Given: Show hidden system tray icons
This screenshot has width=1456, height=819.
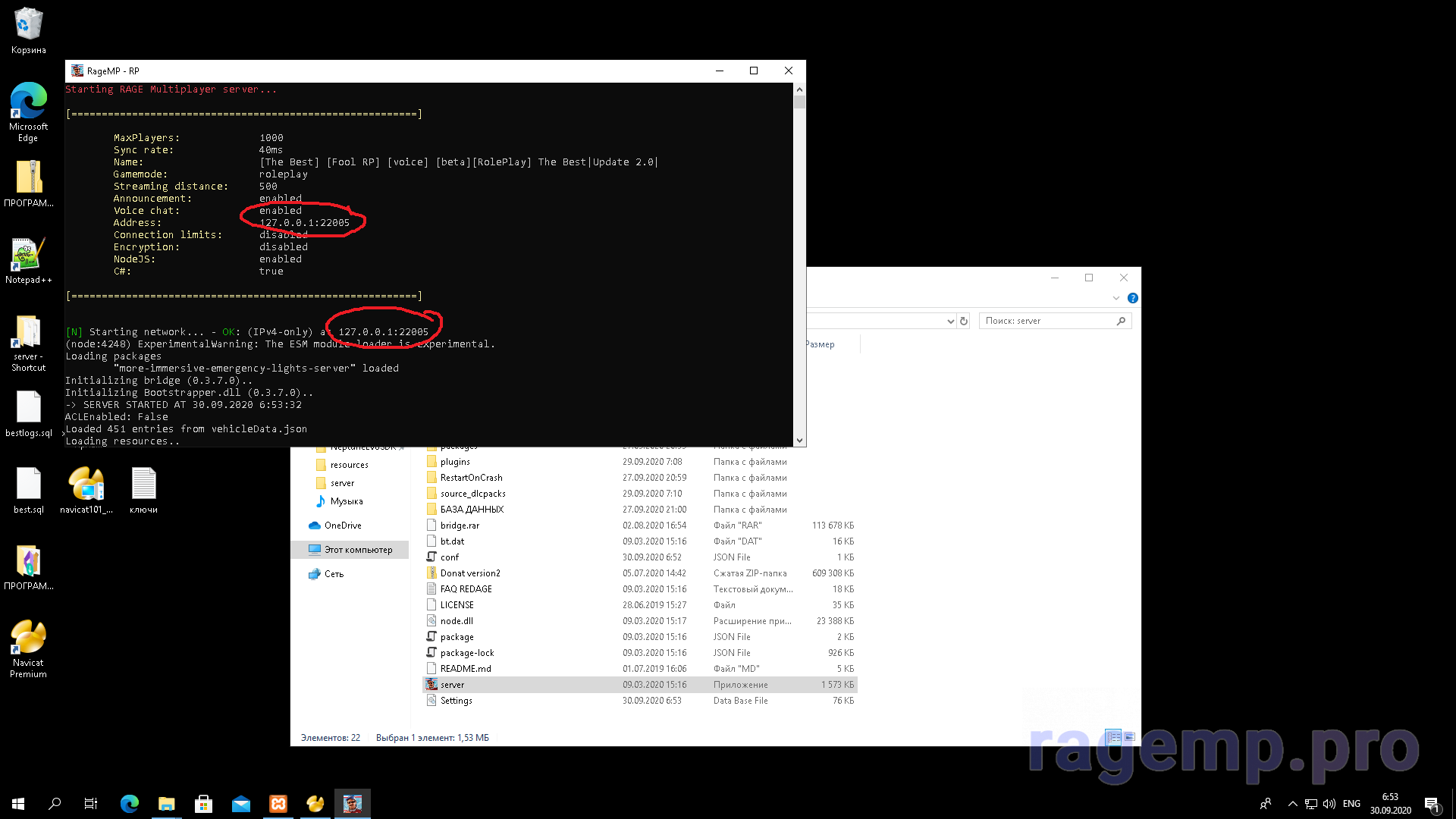Looking at the screenshot, I should (1292, 804).
